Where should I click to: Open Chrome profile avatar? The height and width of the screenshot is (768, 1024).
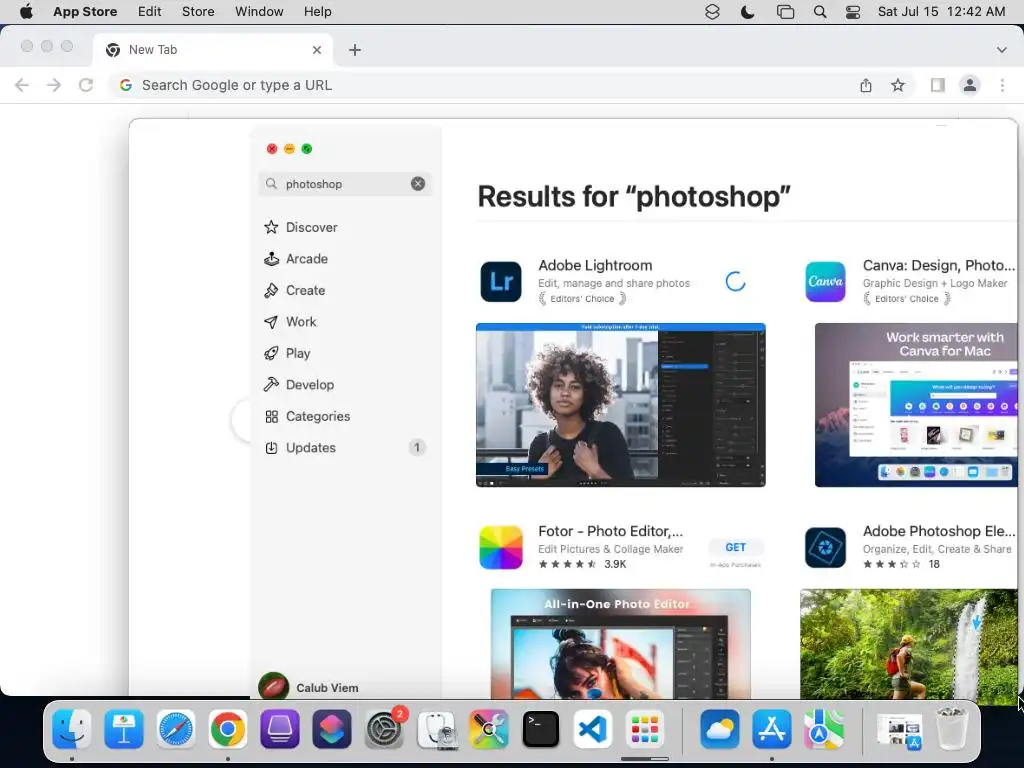(x=970, y=85)
